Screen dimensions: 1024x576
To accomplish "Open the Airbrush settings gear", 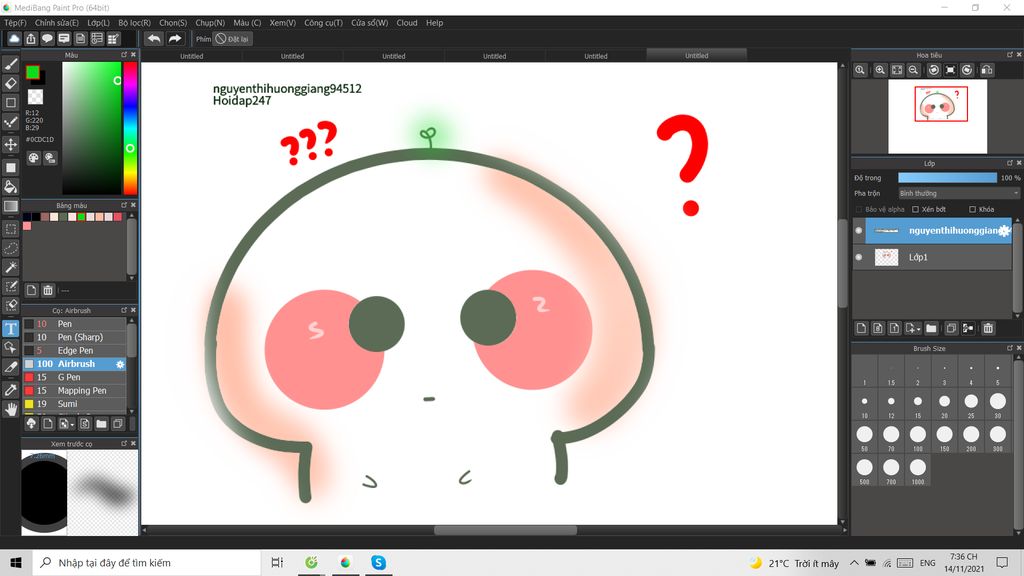I will pyautogui.click(x=120, y=364).
